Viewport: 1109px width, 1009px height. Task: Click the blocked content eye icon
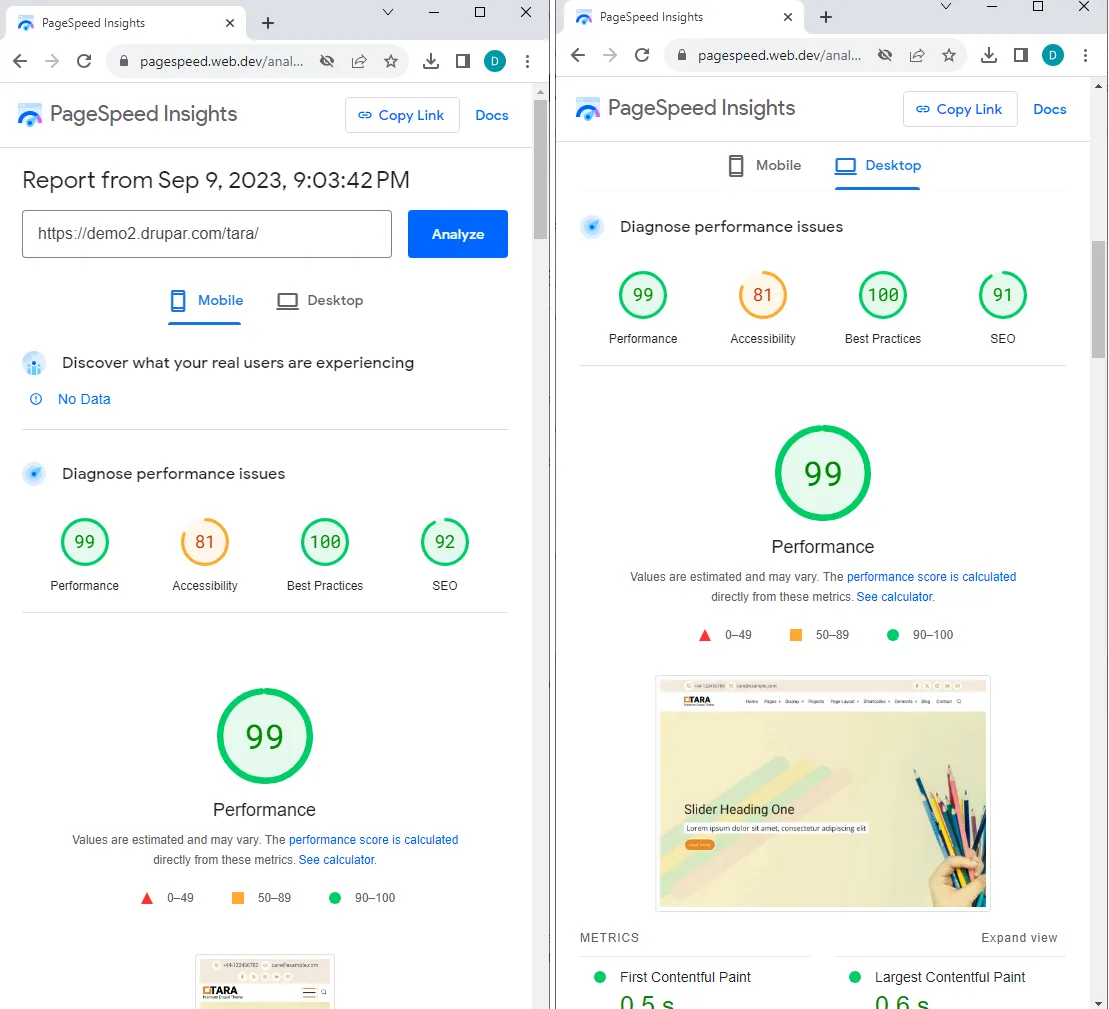pyautogui.click(x=327, y=61)
